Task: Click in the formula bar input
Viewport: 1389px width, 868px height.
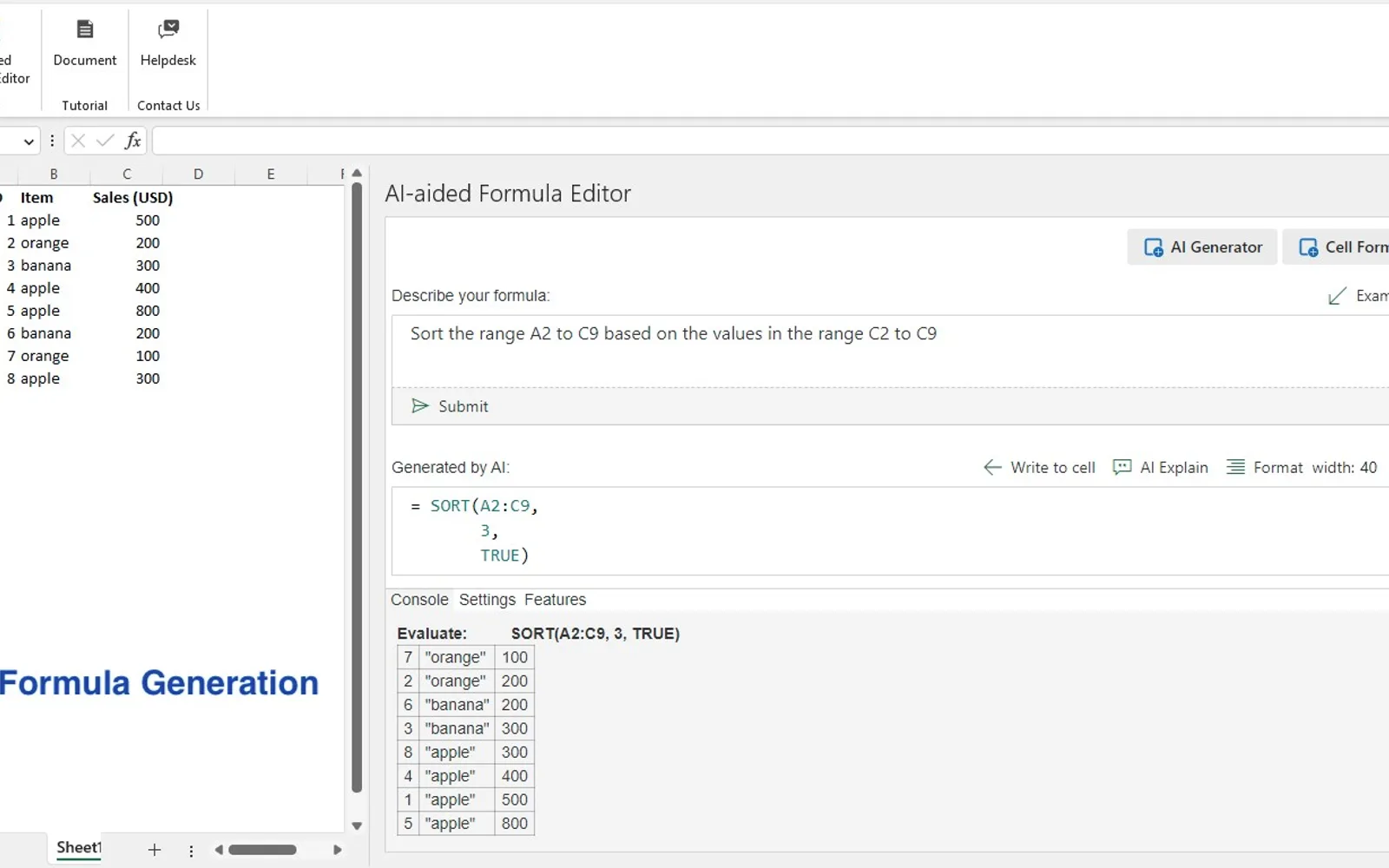Action: pyautogui.click(x=771, y=141)
